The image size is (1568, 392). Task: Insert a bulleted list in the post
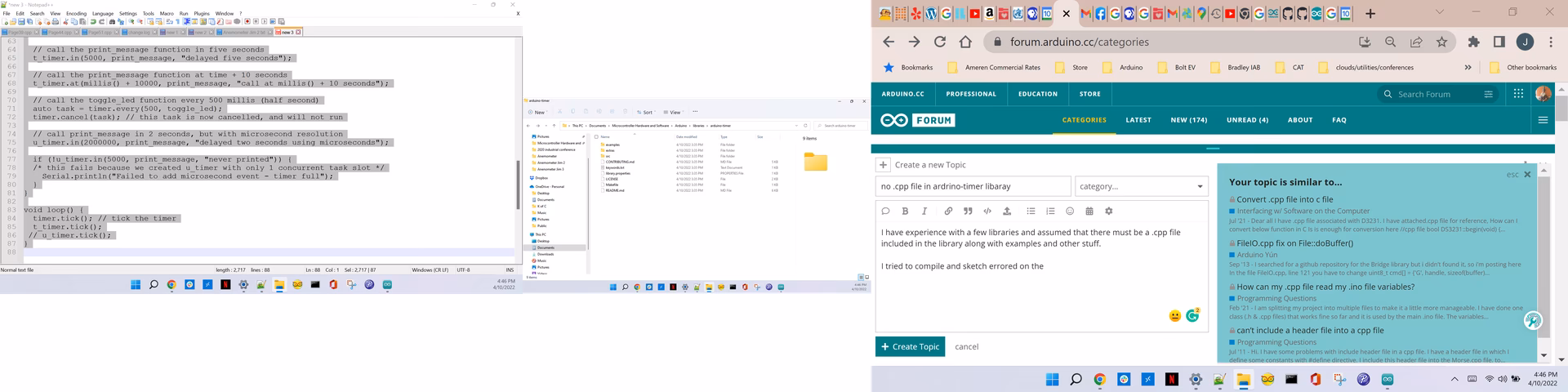(x=1031, y=212)
